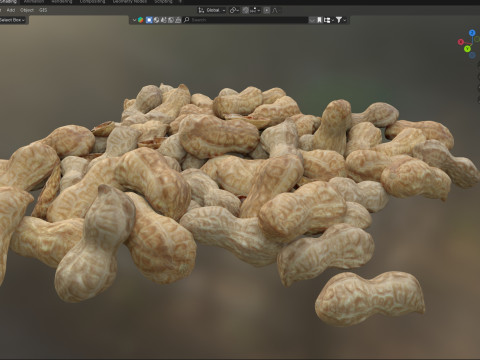The height and width of the screenshot is (360, 480).
Task: Click the colorful multicolor icon in lower toolbar
Action: (x=141, y=20)
